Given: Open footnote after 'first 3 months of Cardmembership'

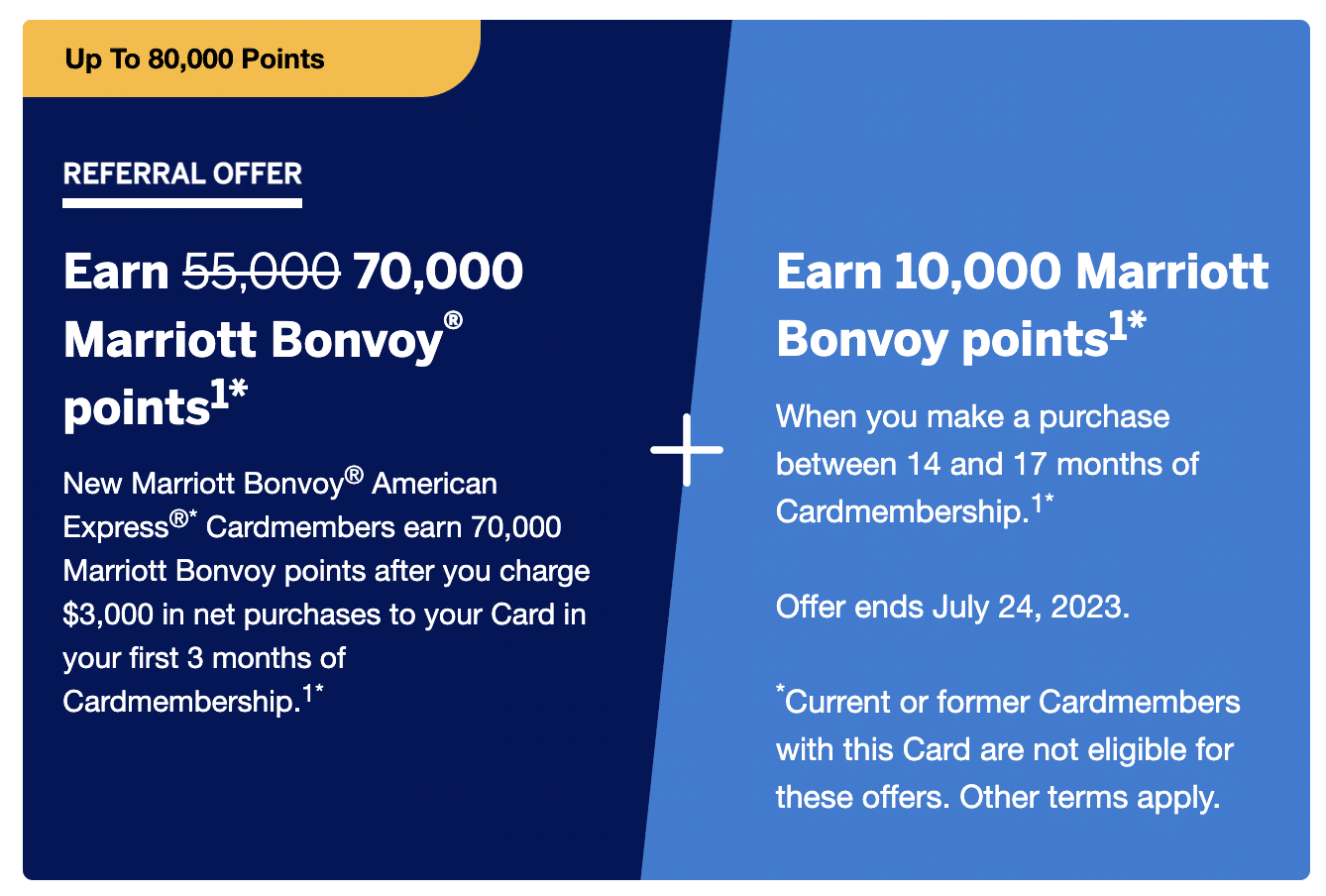Looking at the screenshot, I should click(x=313, y=696).
